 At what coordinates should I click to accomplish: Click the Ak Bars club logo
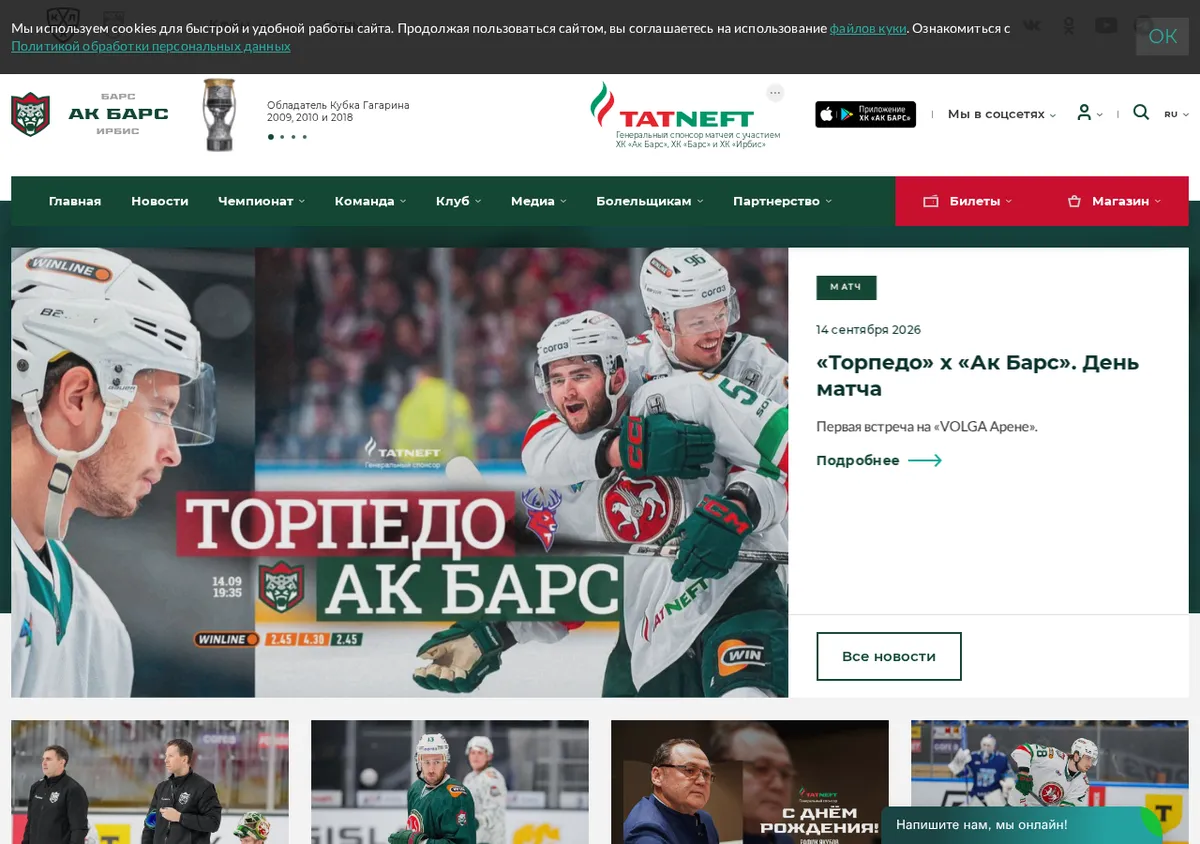pos(90,114)
